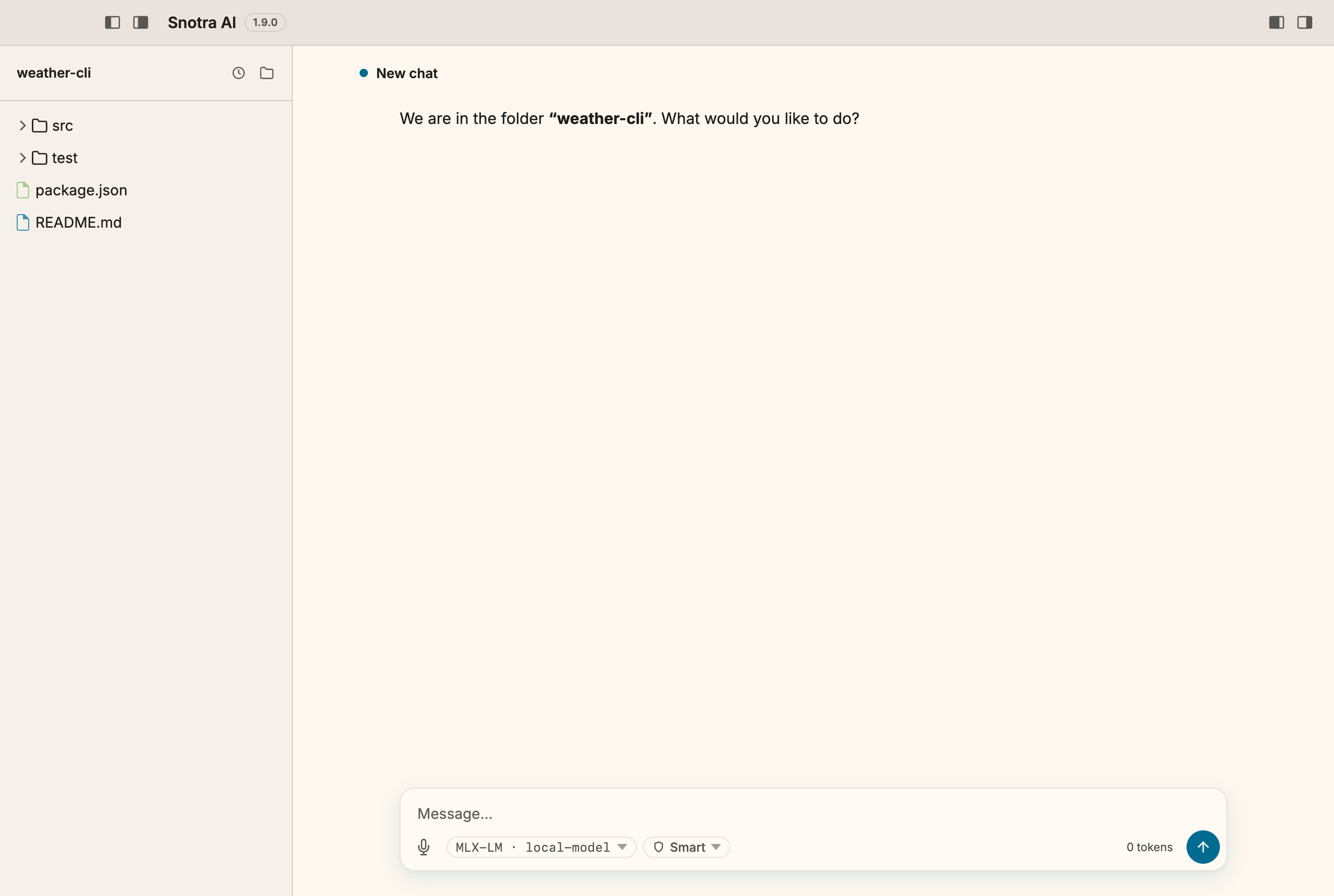The height and width of the screenshot is (896, 1334).
Task: Toggle the wide left sidebar layout icon
Action: click(141, 22)
